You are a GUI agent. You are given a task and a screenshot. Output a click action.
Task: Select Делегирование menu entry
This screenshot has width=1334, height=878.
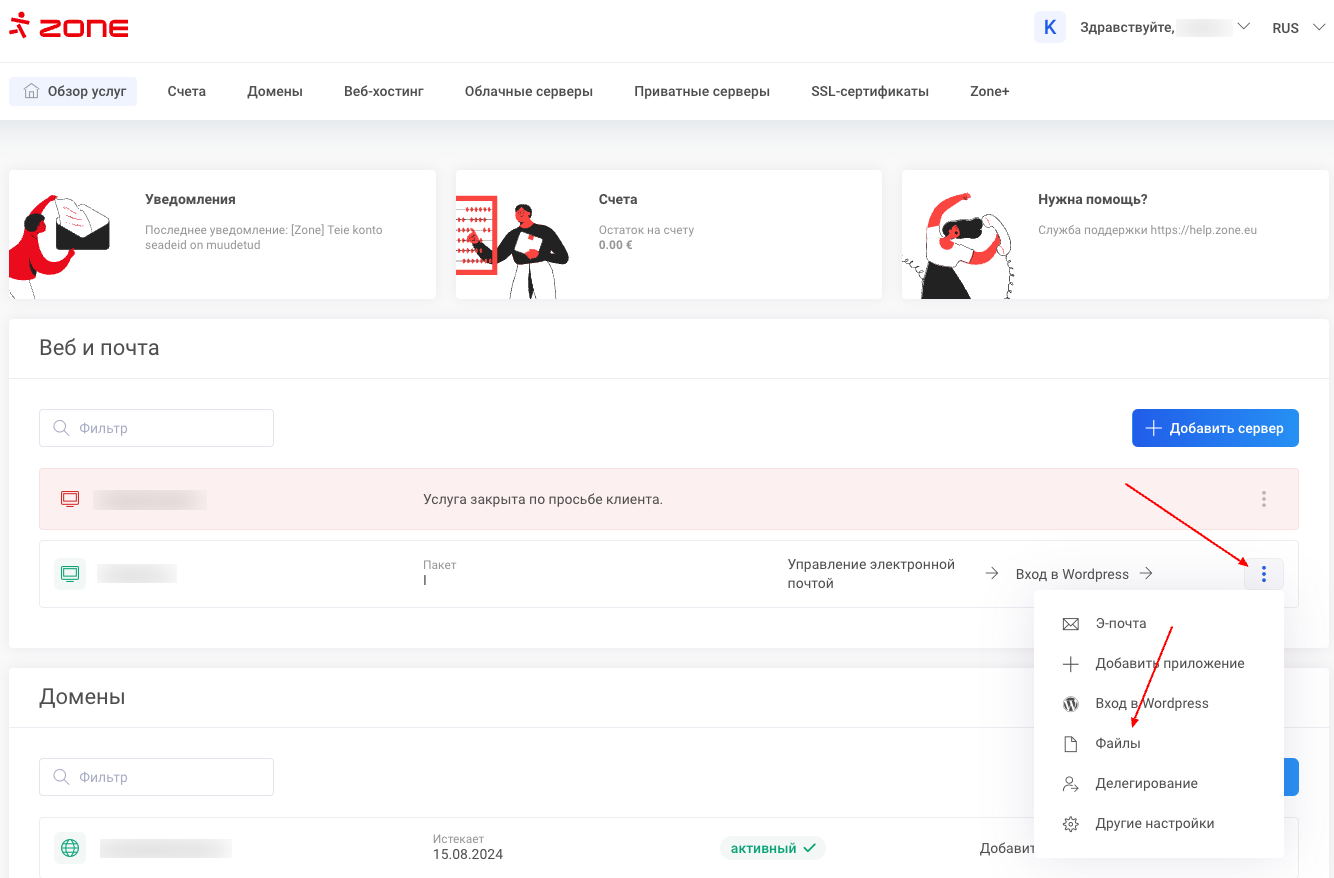(x=1146, y=784)
